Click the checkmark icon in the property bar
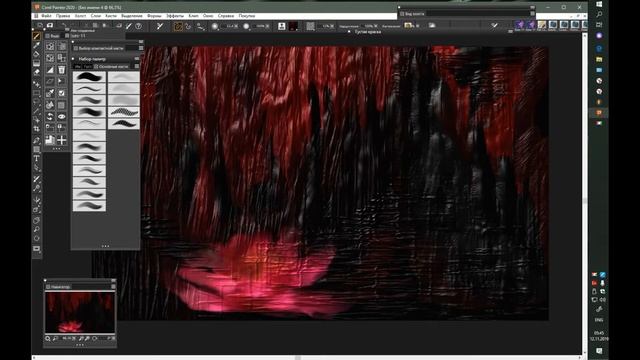Image resolution: width=640 pixels, height=360 pixels. pos(494,25)
